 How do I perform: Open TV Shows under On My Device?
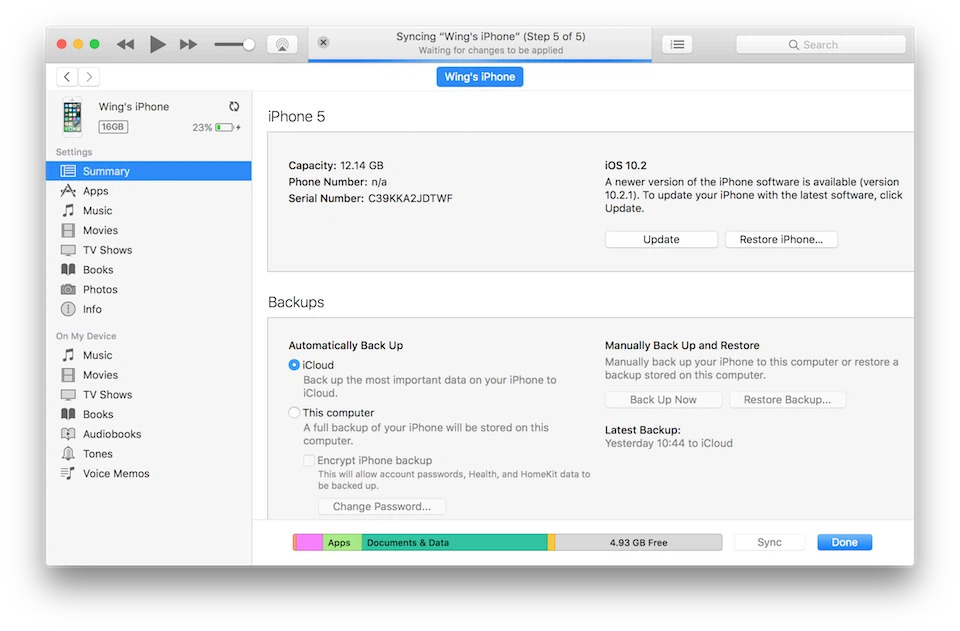pyautogui.click(x=149, y=395)
